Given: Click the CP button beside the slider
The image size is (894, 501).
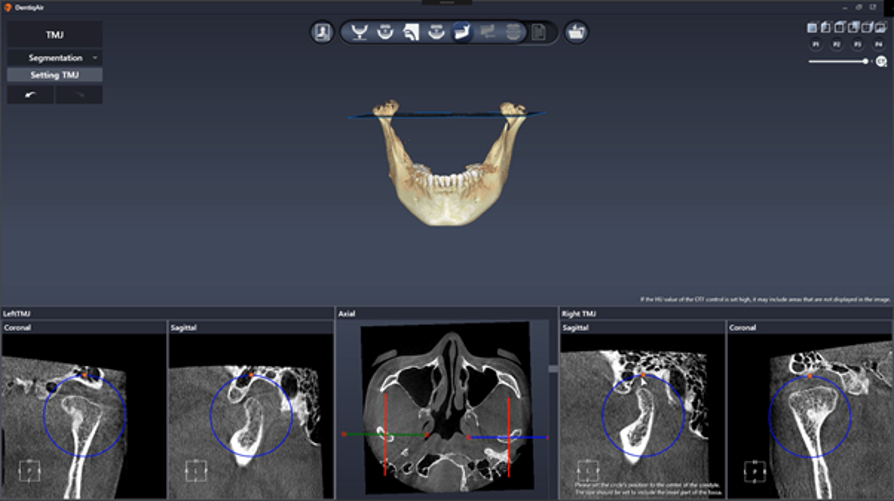Looking at the screenshot, I should pos(881,62).
